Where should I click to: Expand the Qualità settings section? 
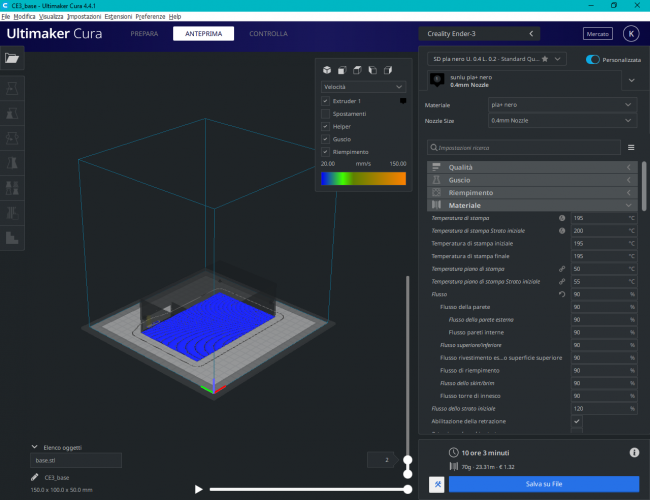coord(532,167)
